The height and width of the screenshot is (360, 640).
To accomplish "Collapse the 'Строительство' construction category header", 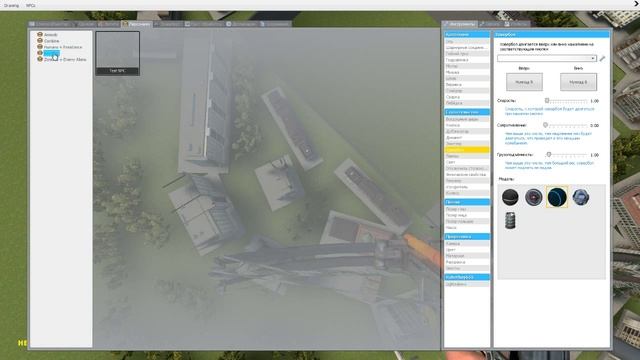I will tap(467, 112).
